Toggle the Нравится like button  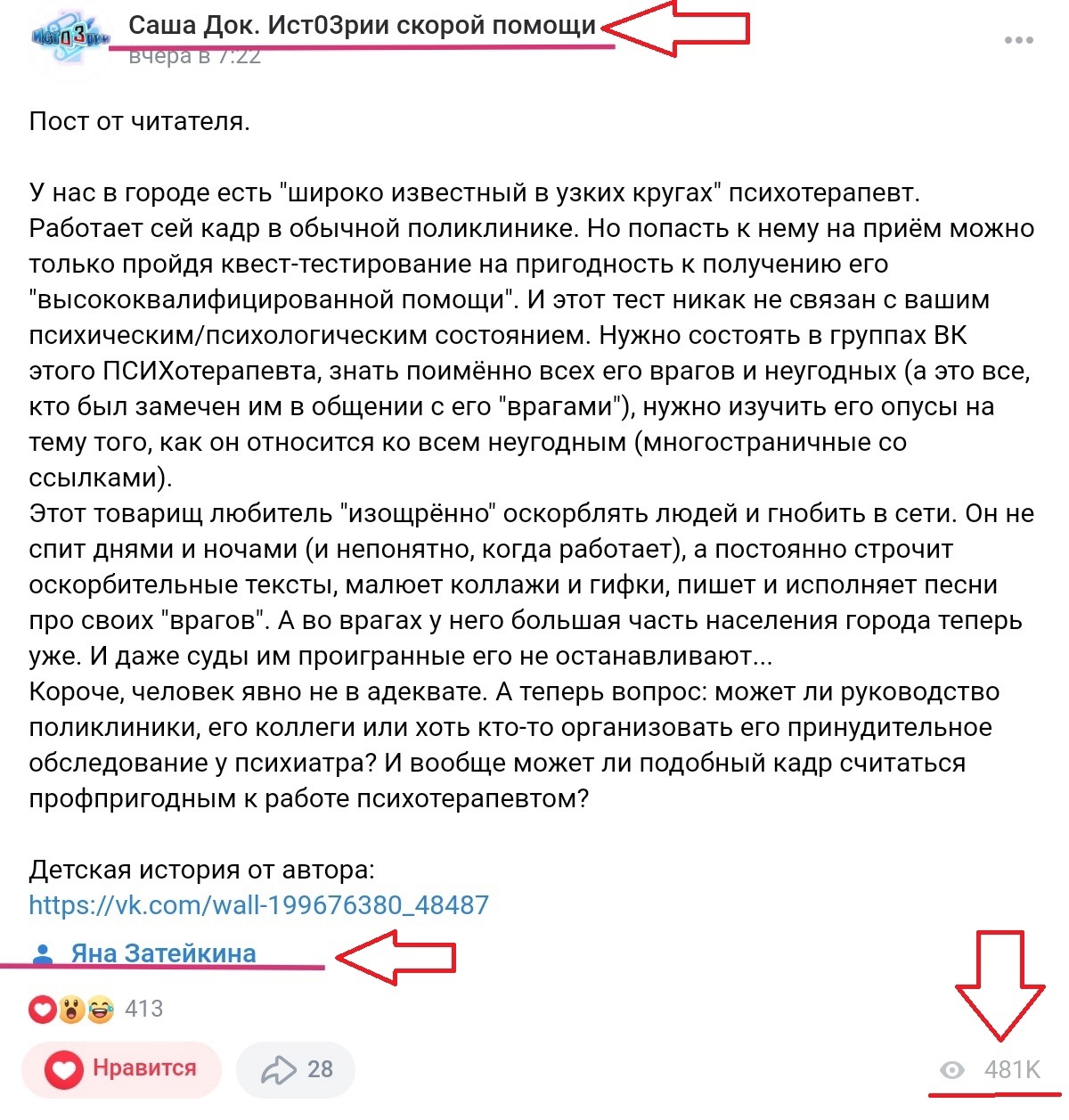point(121,1069)
